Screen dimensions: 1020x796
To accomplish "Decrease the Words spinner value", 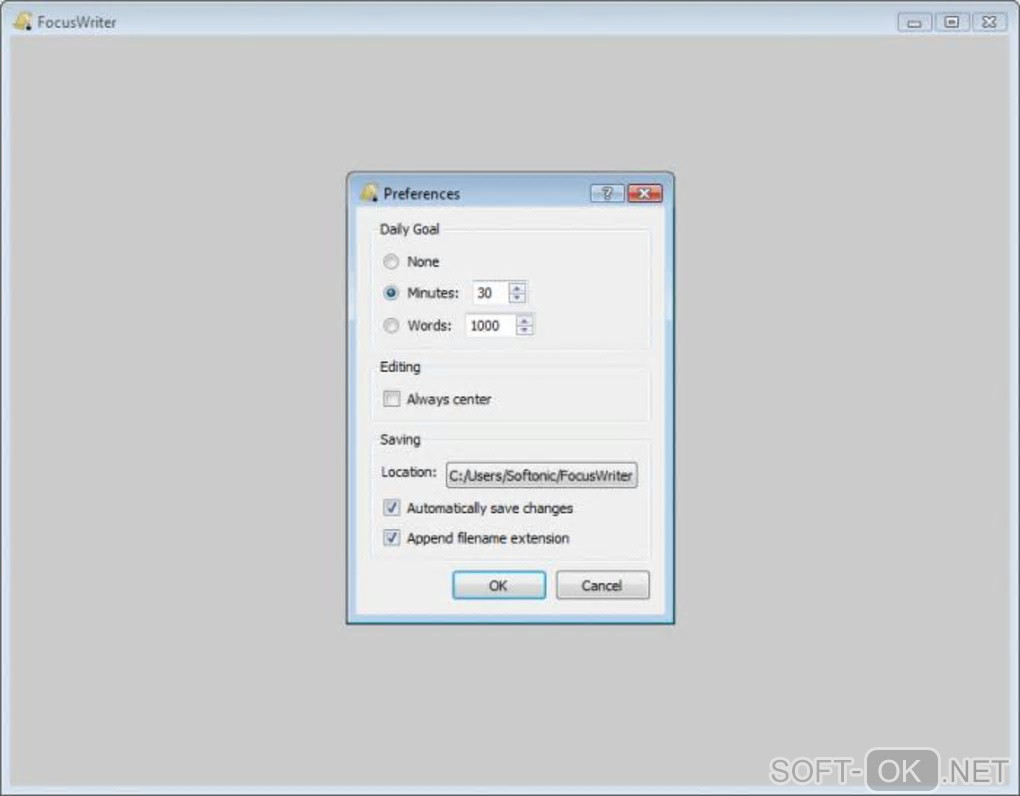I will (x=524, y=330).
